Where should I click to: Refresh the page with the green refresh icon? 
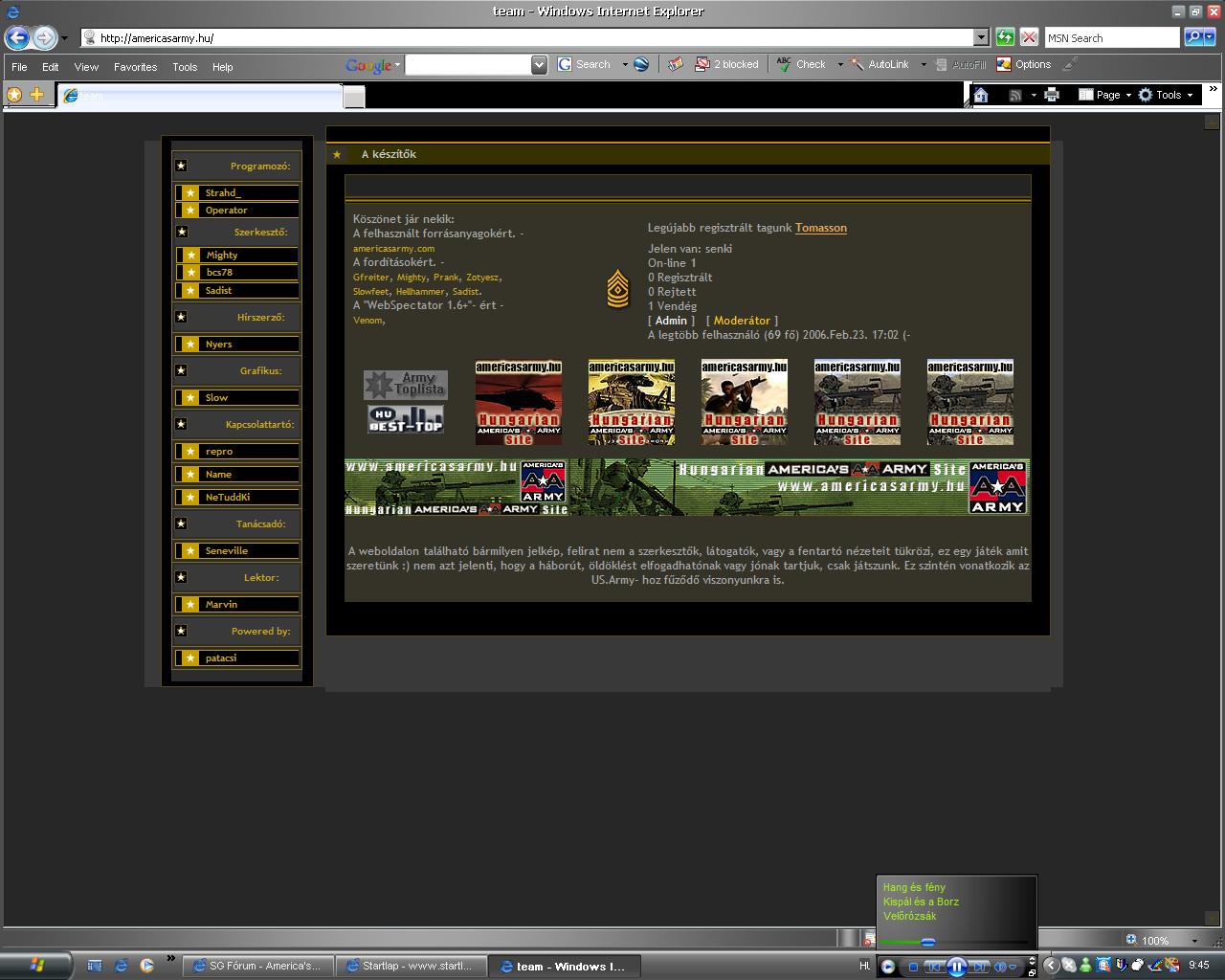click(1005, 37)
